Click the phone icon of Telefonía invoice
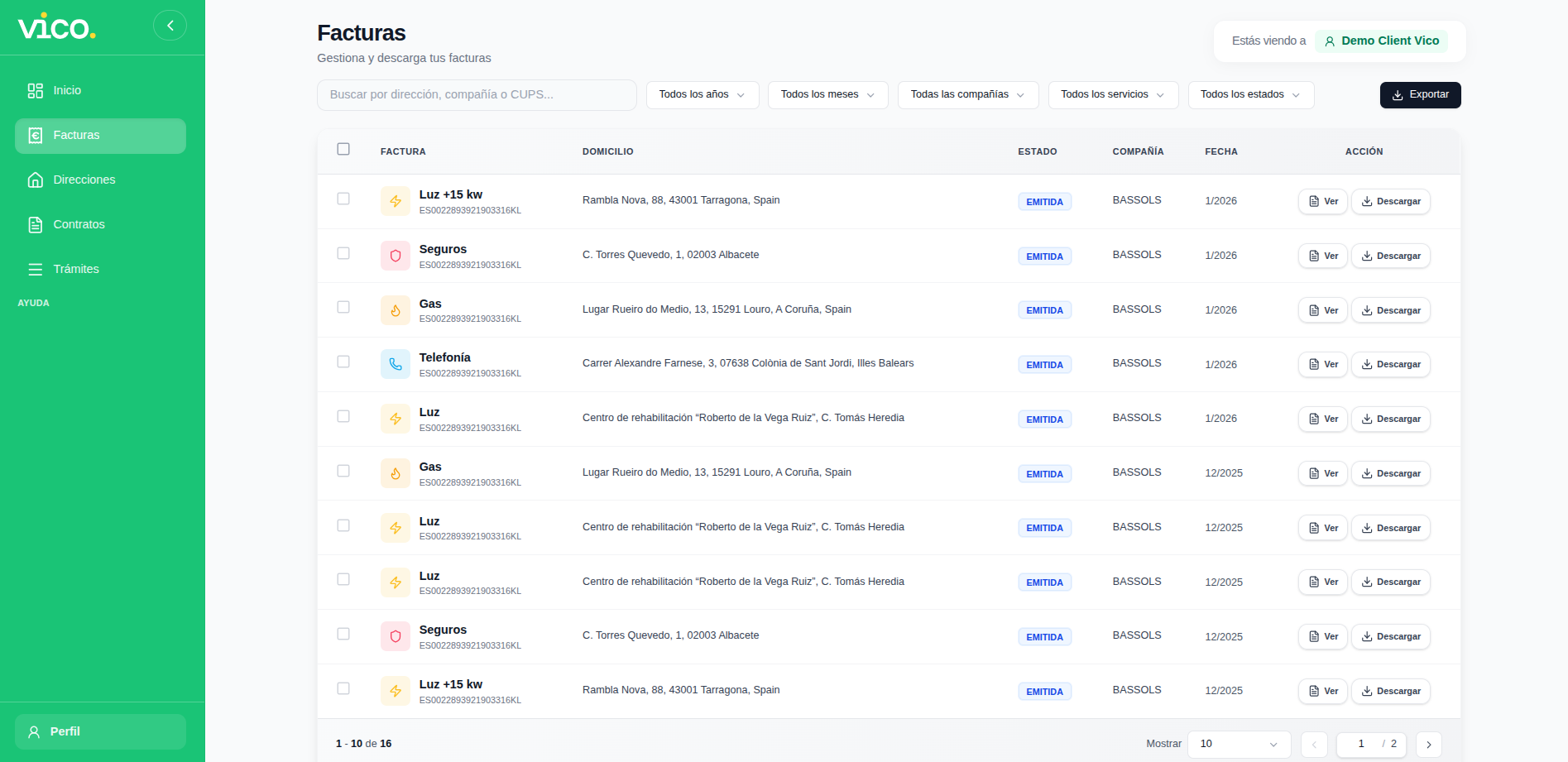This screenshot has height=762, width=1568. 396,364
